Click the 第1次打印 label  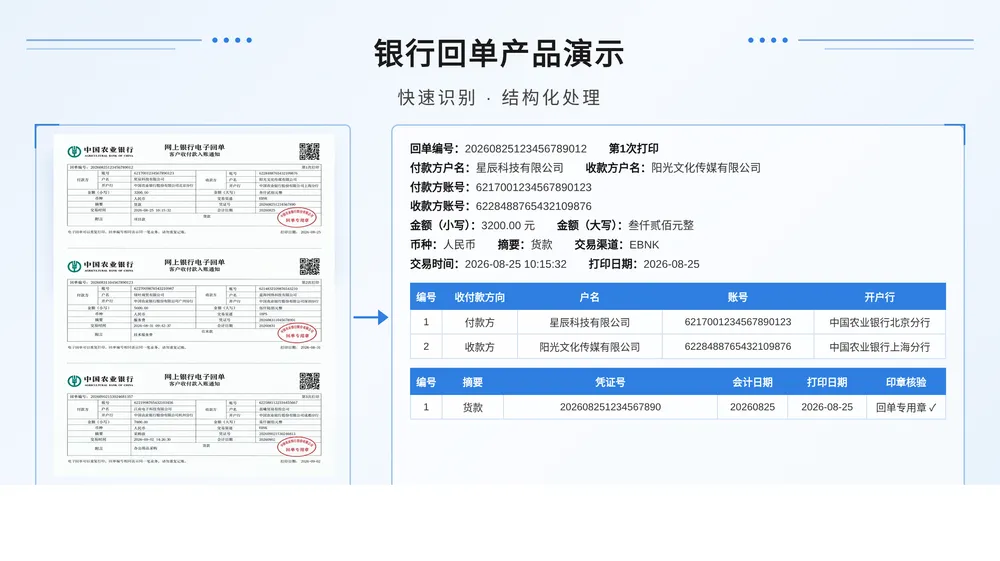point(633,149)
